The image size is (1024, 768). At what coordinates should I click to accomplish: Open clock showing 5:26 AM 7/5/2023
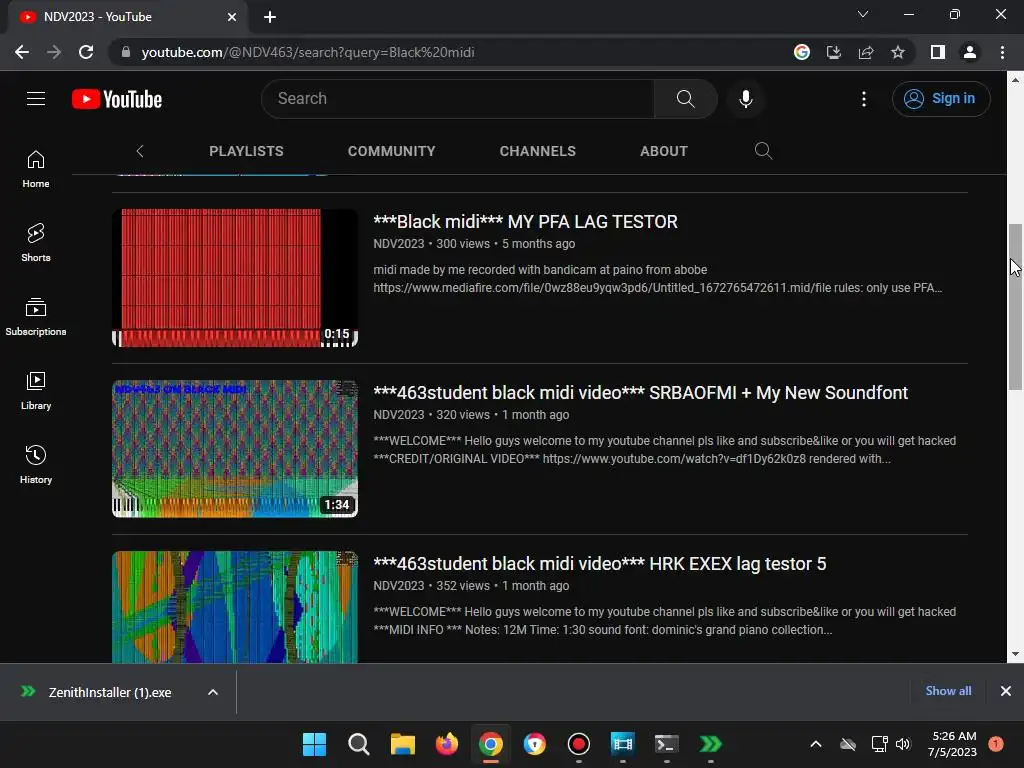point(953,744)
